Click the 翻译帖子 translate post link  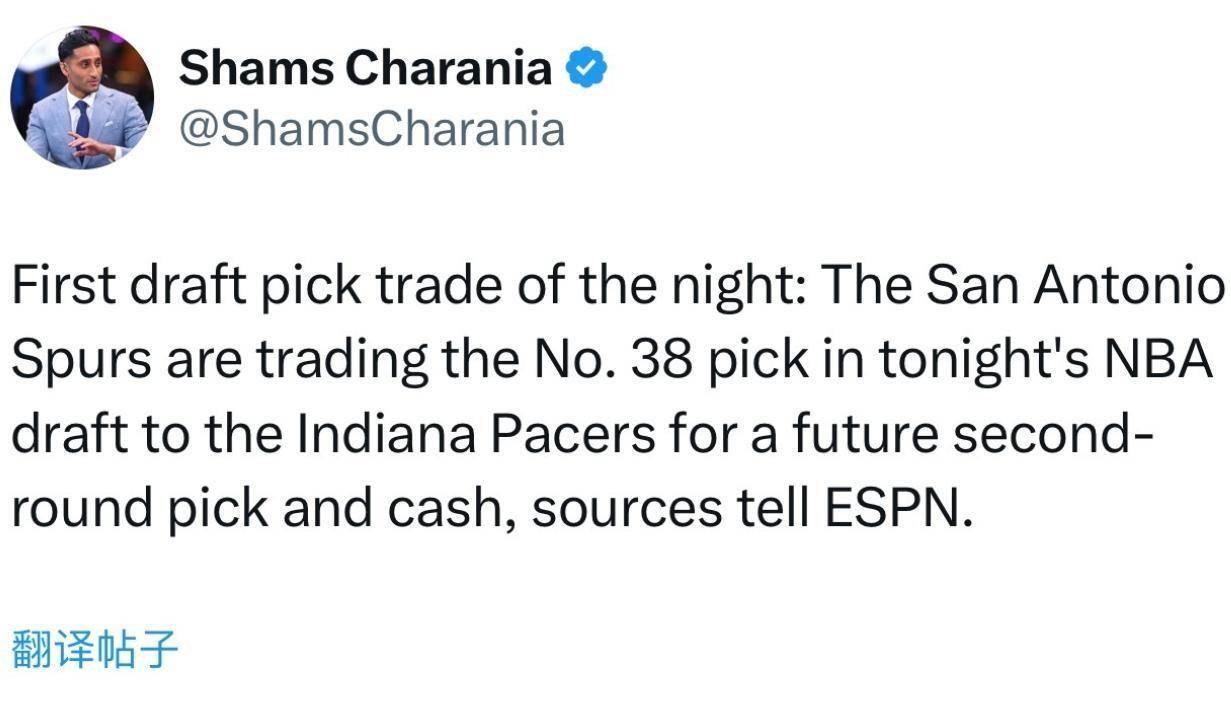(94, 650)
